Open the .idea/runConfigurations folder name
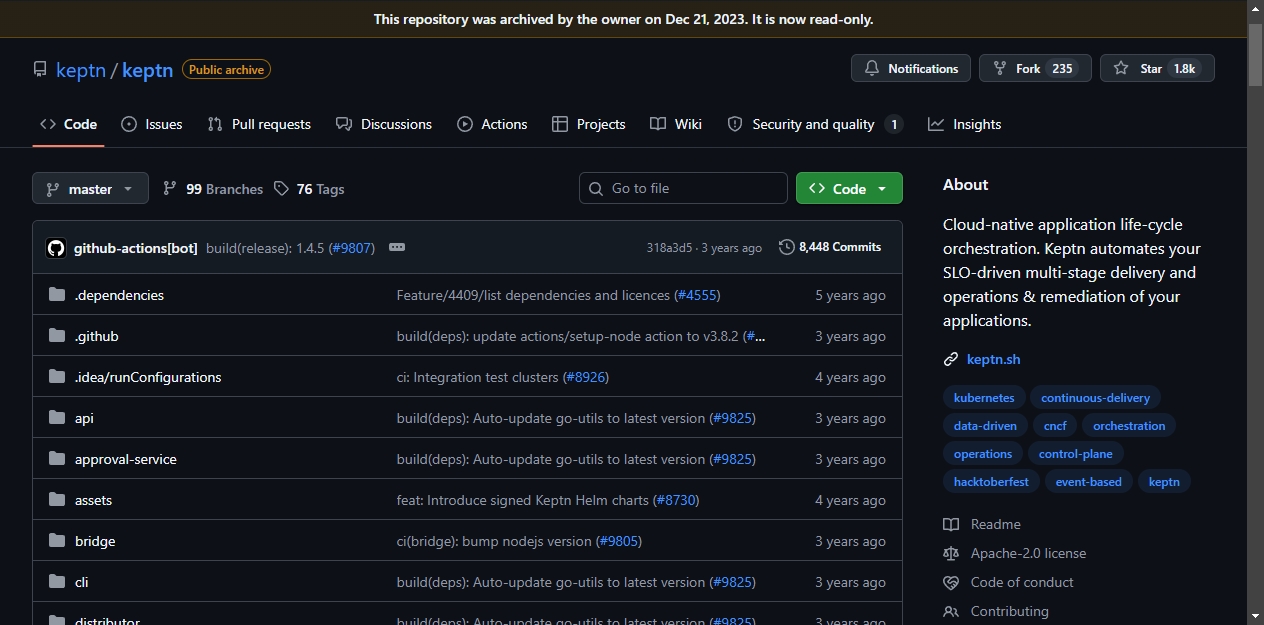The image size is (1264, 625). coord(148,377)
